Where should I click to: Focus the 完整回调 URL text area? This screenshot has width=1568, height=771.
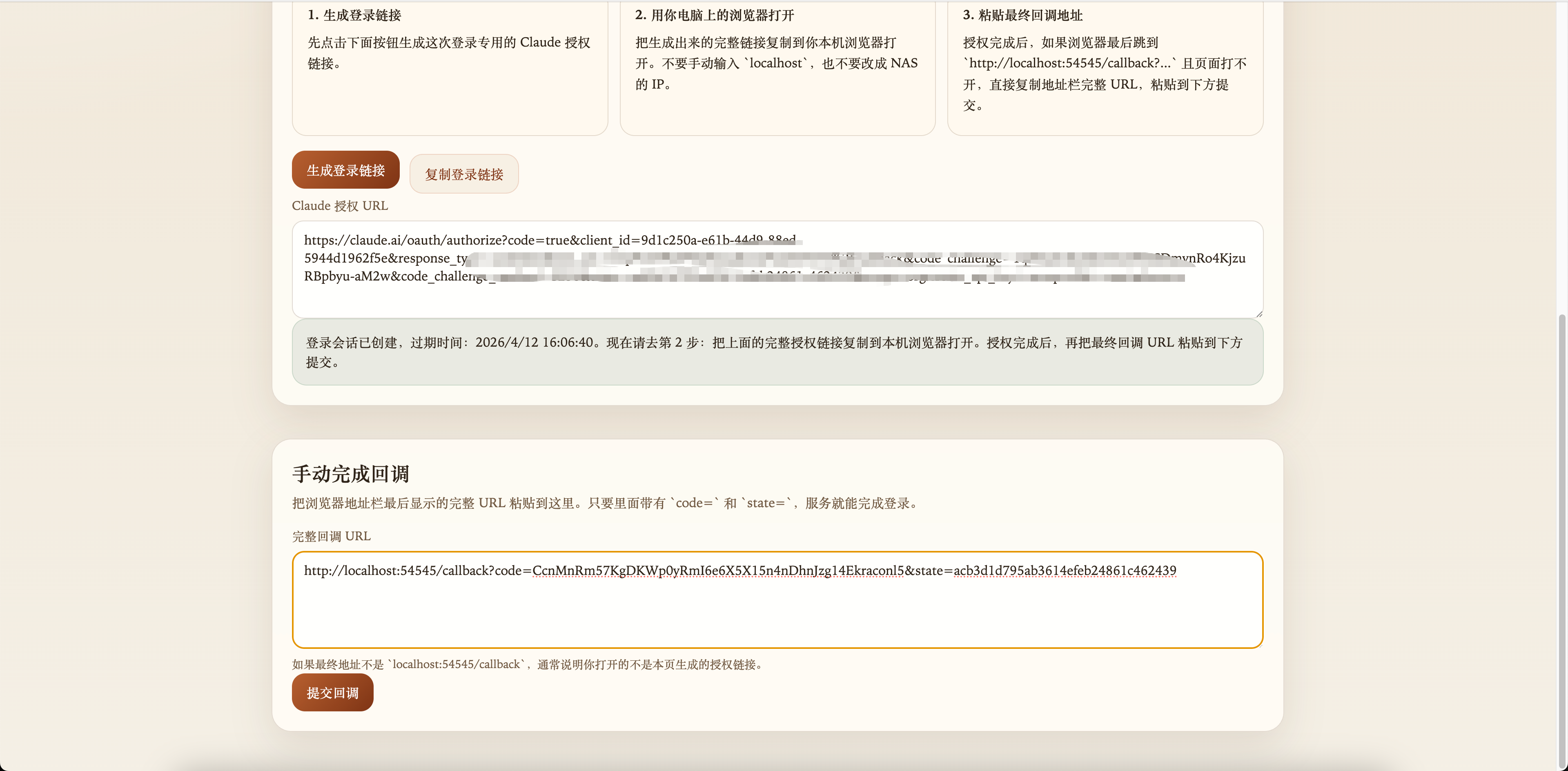[777, 600]
